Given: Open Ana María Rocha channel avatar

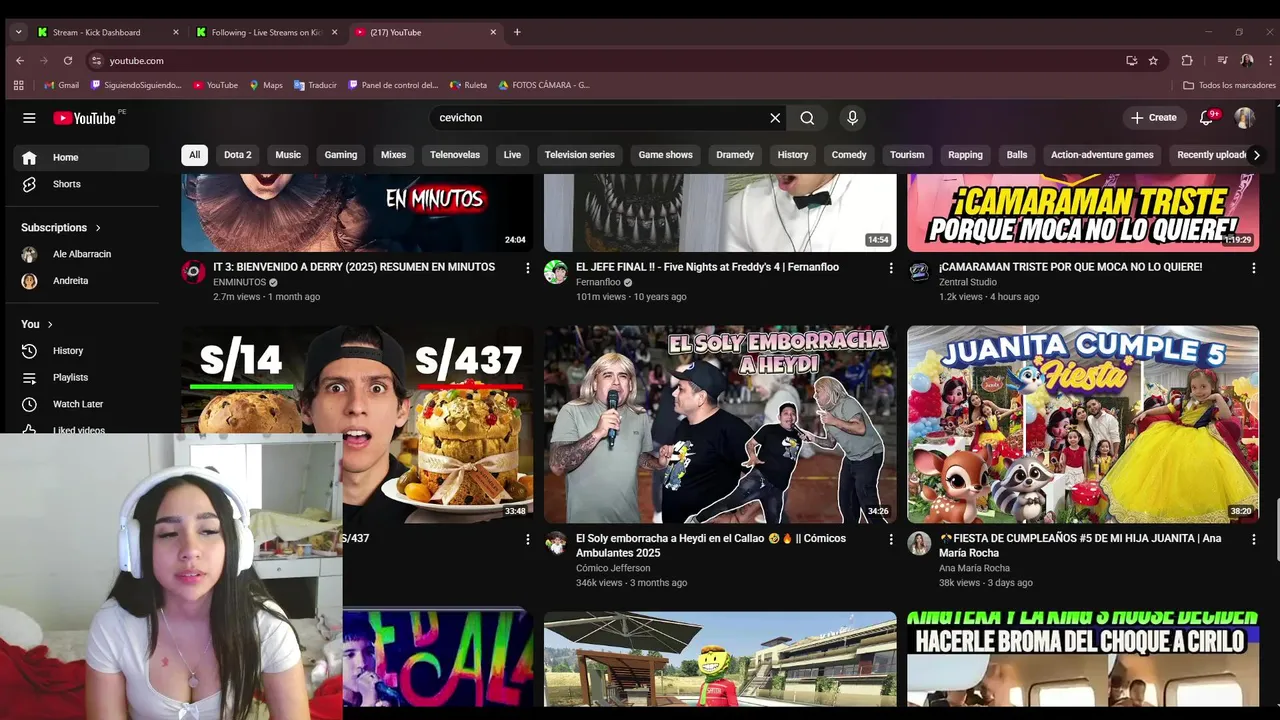Looking at the screenshot, I should tap(919, 543).
